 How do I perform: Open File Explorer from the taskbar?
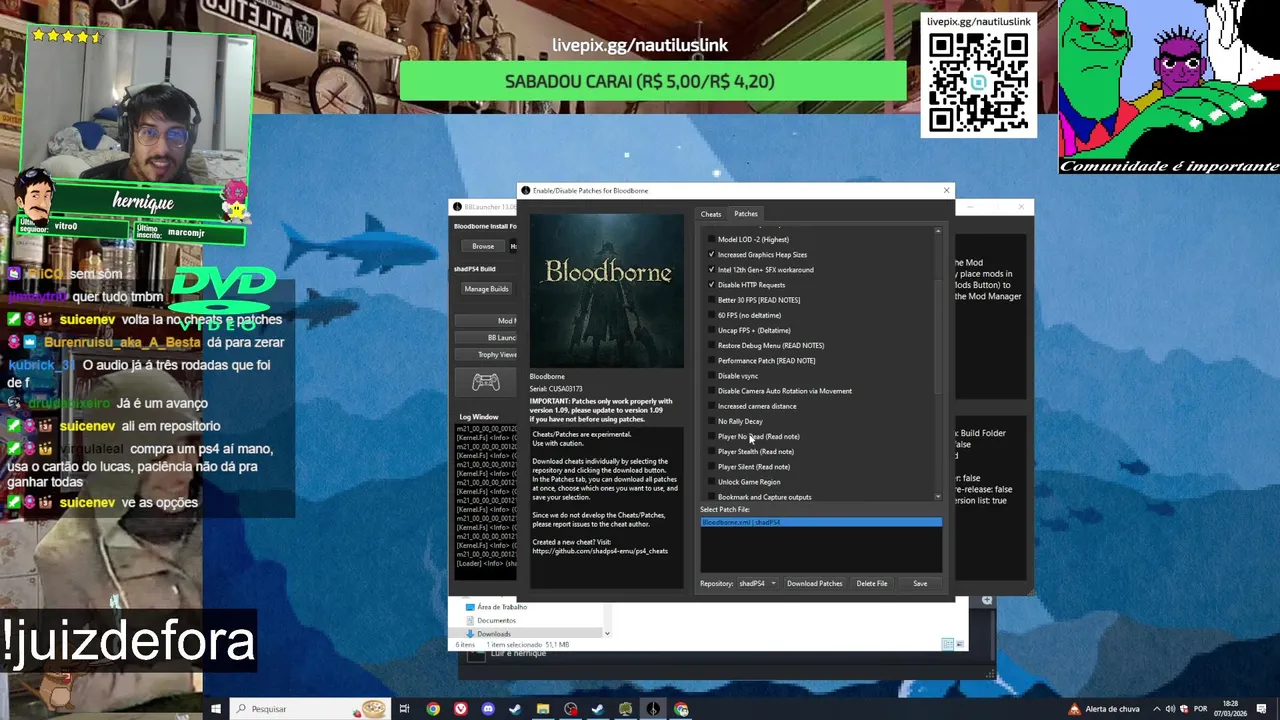(542, 709)
